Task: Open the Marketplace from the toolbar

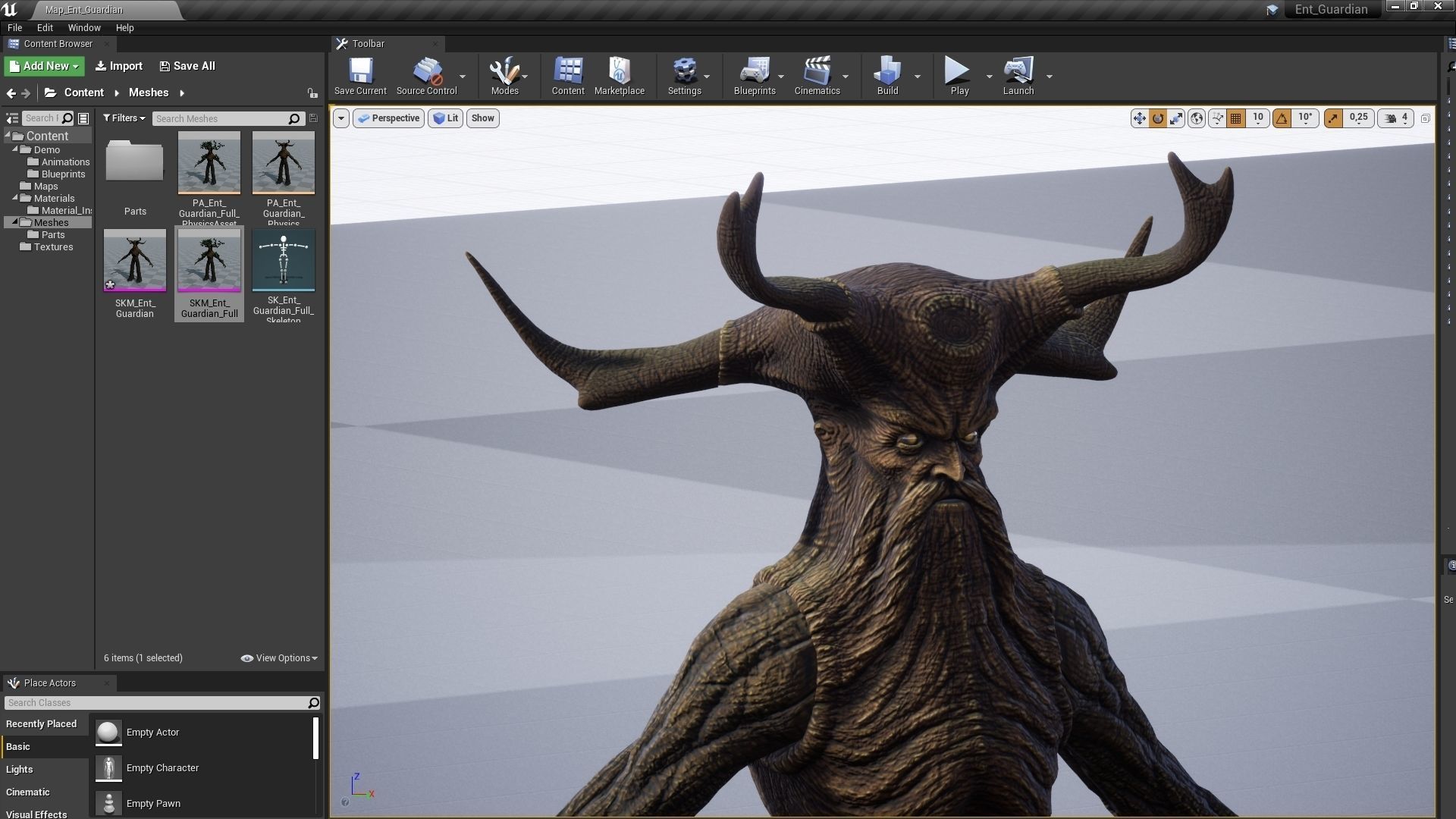Action: pyautogui.click(x=620, y=75)
